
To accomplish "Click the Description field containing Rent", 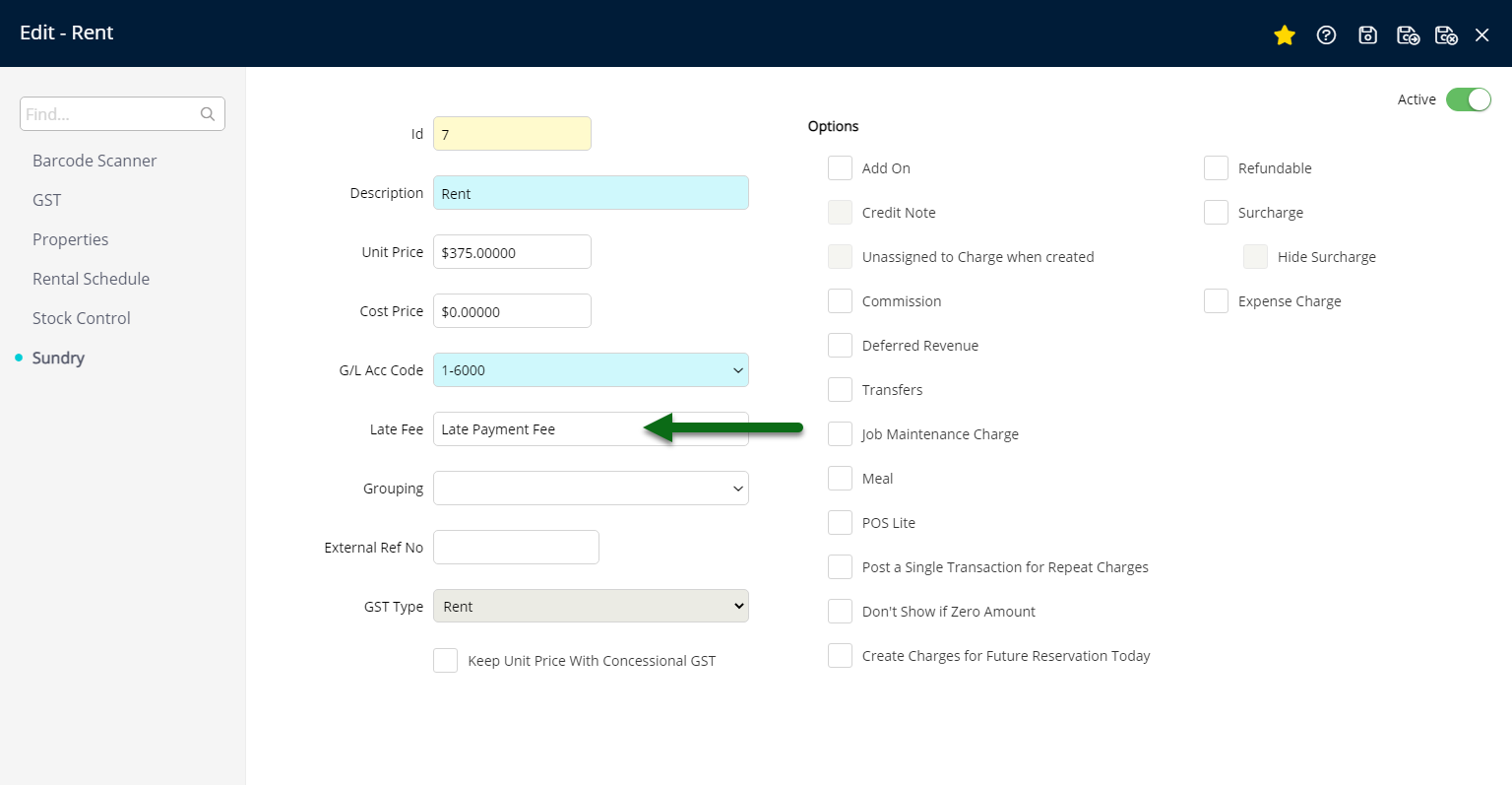I will pyautogui.click(x=591, y=193).
